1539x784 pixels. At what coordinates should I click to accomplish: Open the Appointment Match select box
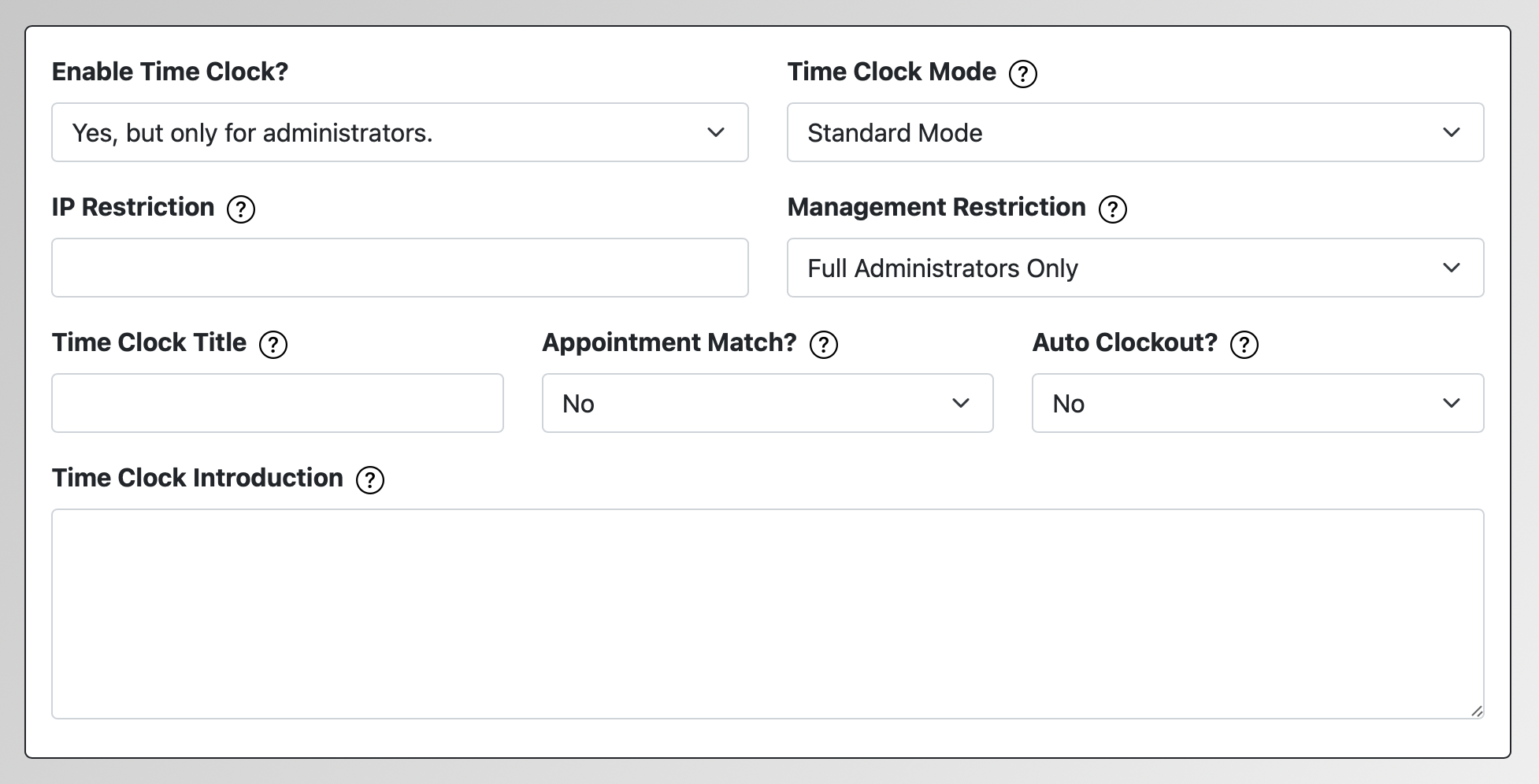[766, 403]
